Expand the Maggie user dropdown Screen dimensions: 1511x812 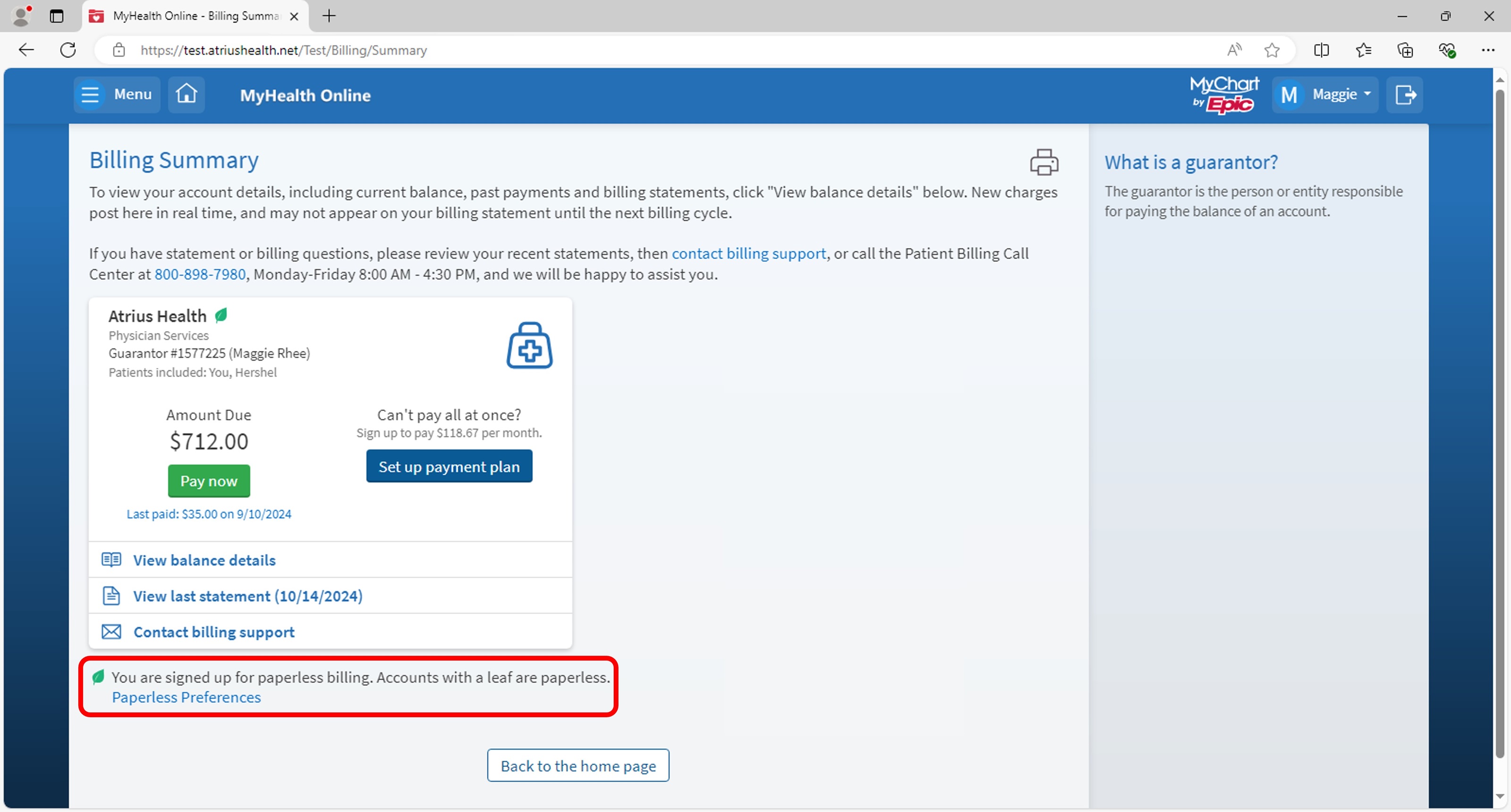coord(1325,94)
